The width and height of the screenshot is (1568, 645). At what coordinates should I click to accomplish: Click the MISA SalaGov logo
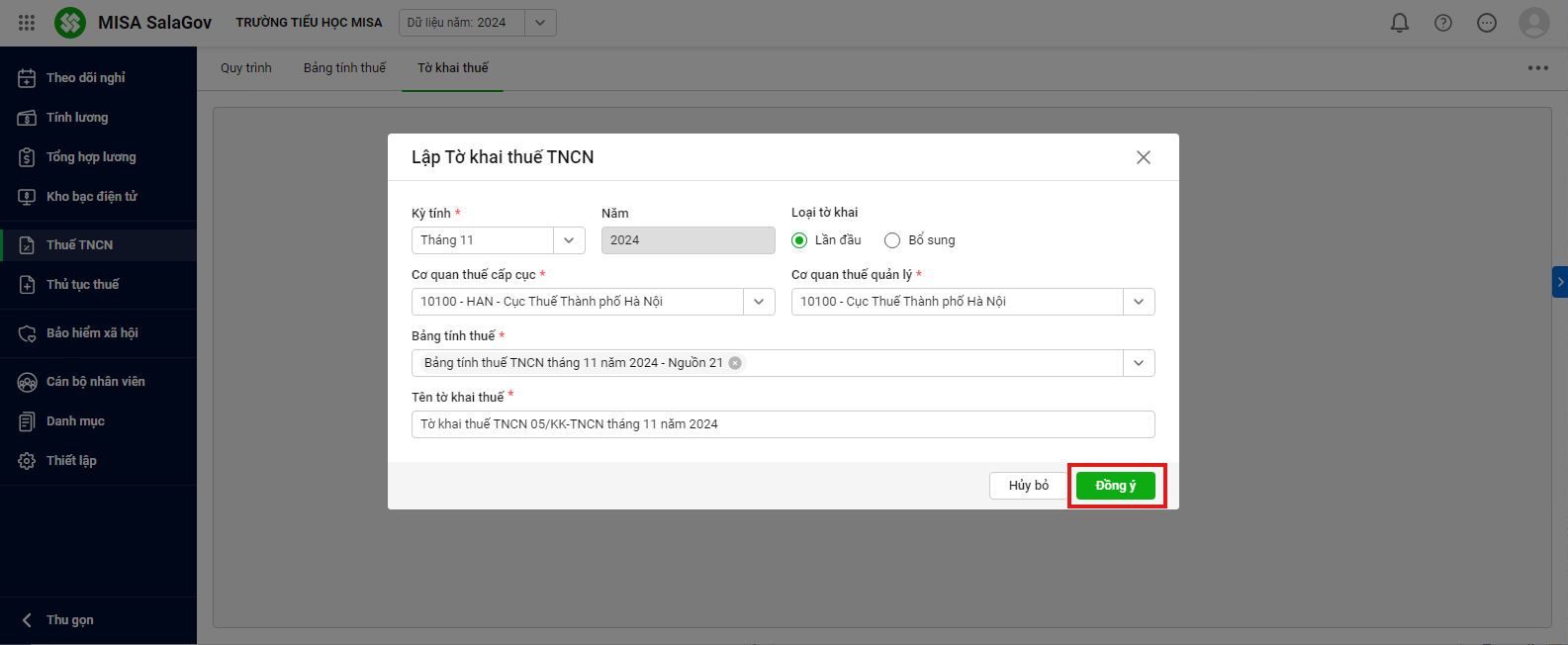70,23
